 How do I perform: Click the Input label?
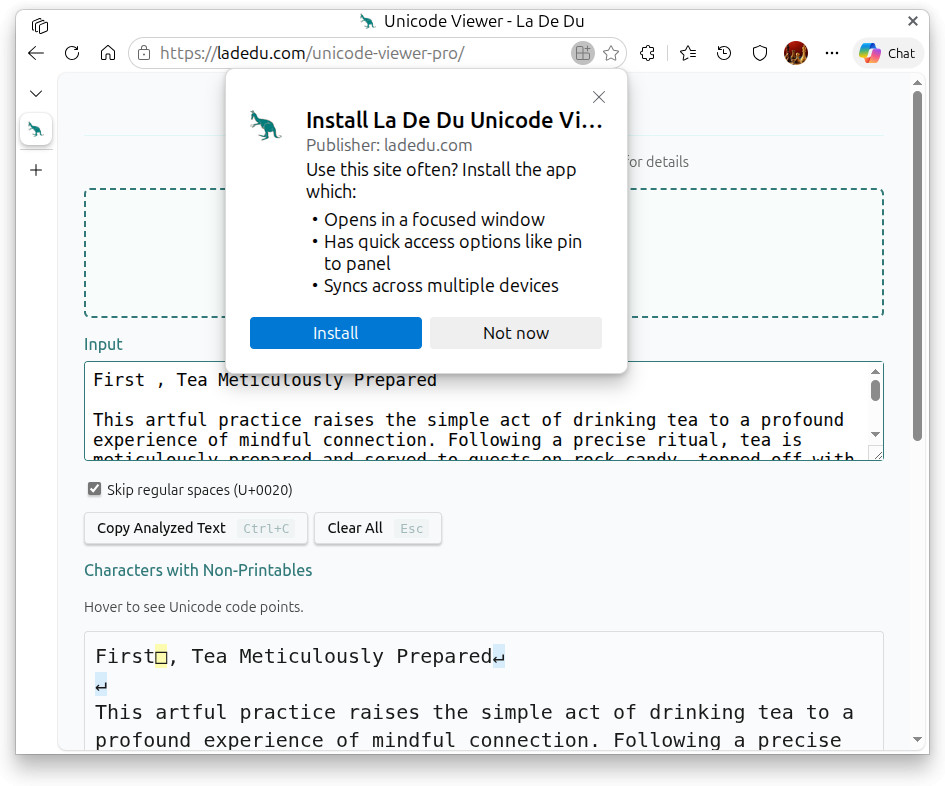pos(103,344)
